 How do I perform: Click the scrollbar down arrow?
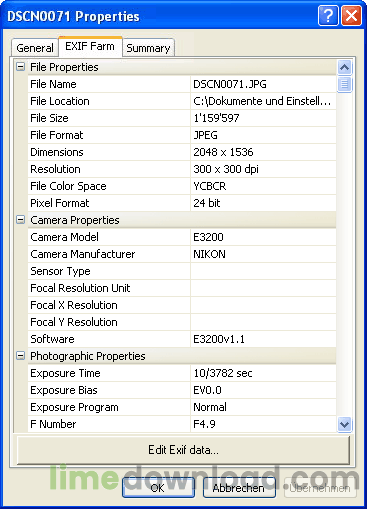[x=344, y=424]
